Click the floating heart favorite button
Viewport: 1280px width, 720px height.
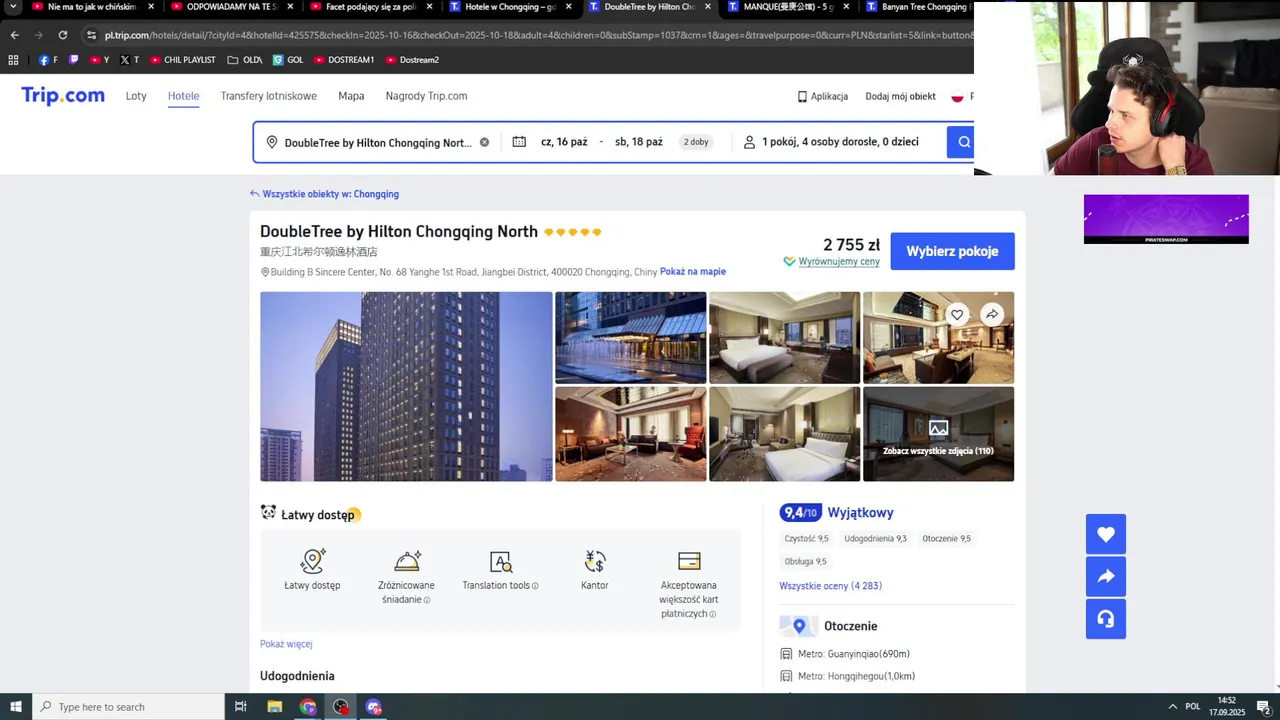(1106, 534)
